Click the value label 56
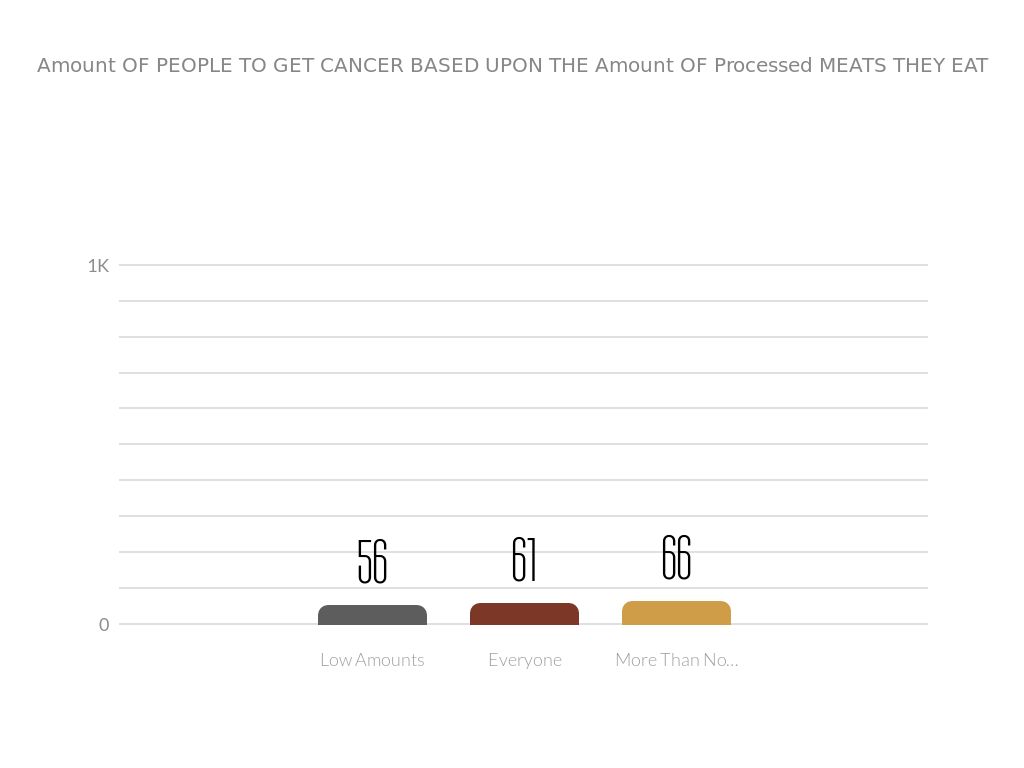Image resolution: width=1024 pixels, height=768 pixels. tap(372, 562)
